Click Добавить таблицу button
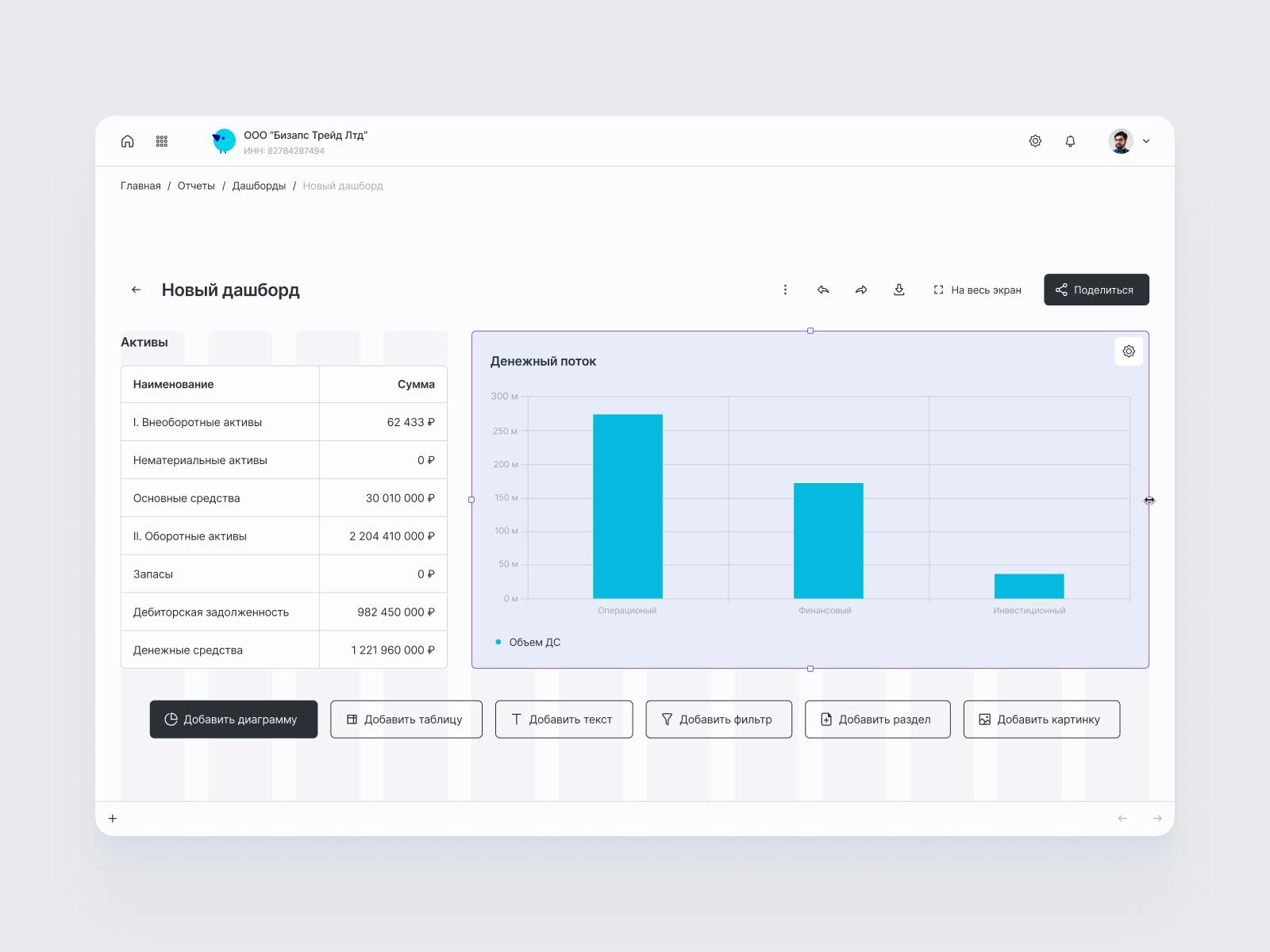Image resolution: width=1270 pixels, height=952 pixels. [x=406, y=720]
